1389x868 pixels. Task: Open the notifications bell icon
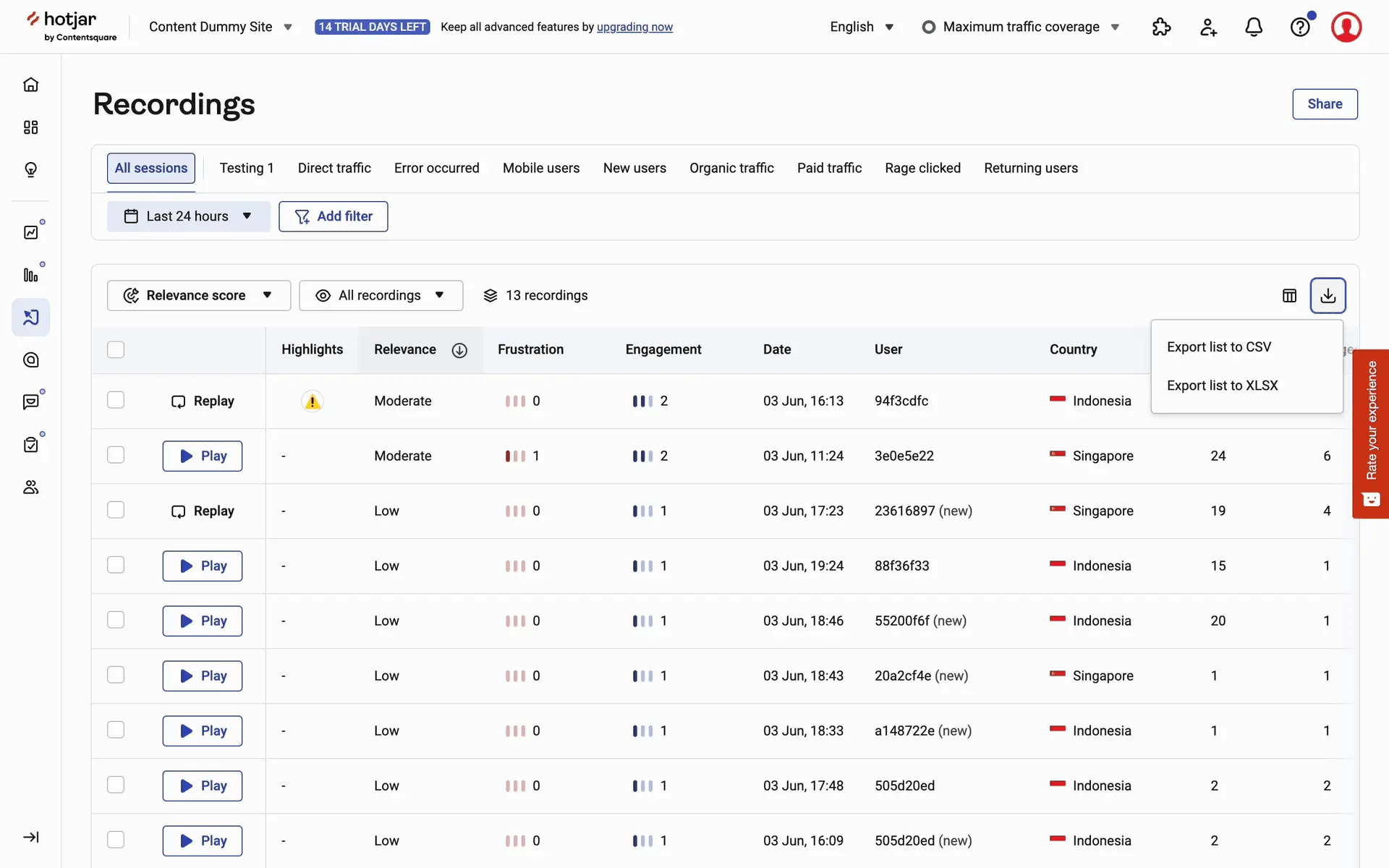click(1254, 27)
